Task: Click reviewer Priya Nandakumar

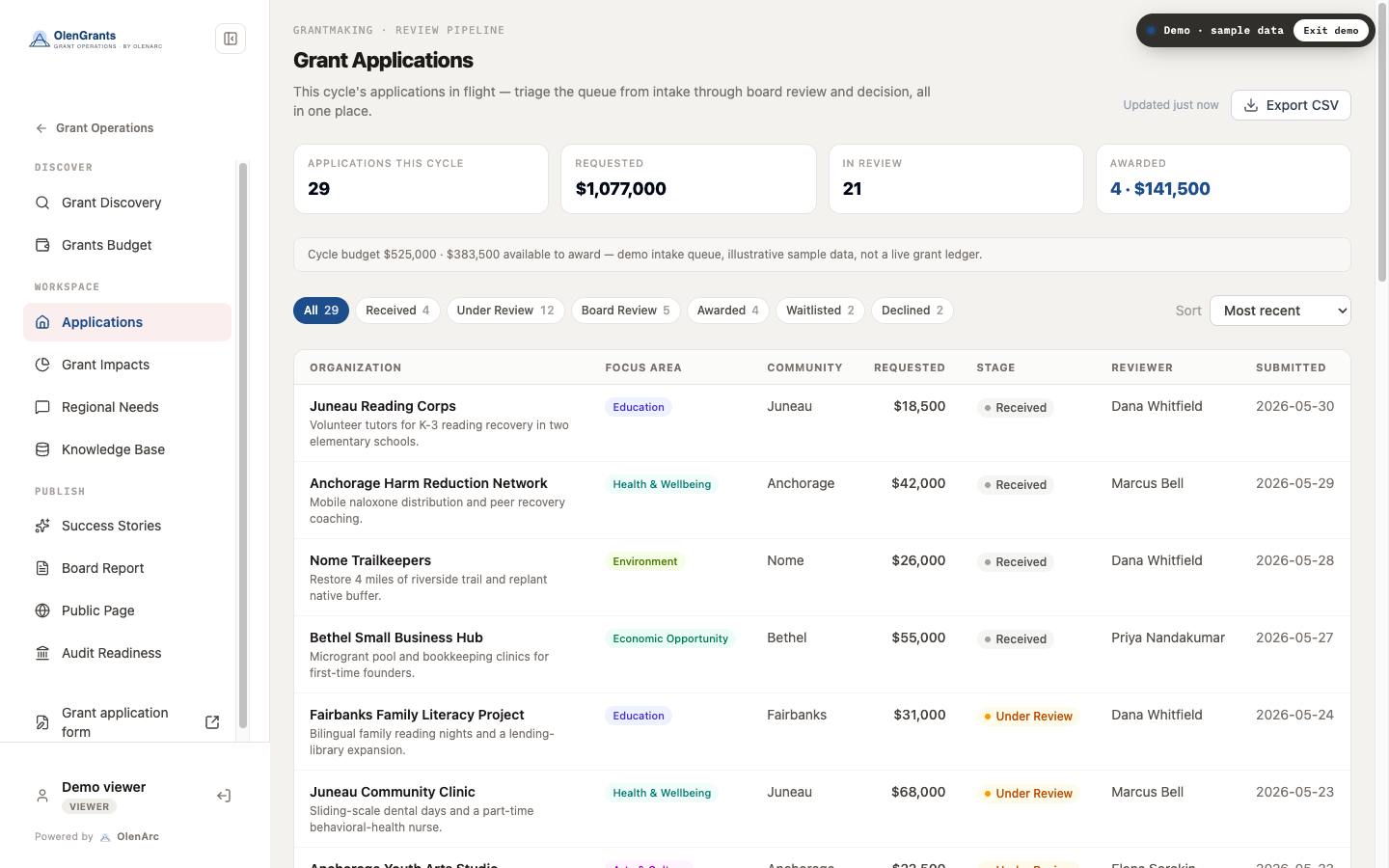Action: (1168, 637)
